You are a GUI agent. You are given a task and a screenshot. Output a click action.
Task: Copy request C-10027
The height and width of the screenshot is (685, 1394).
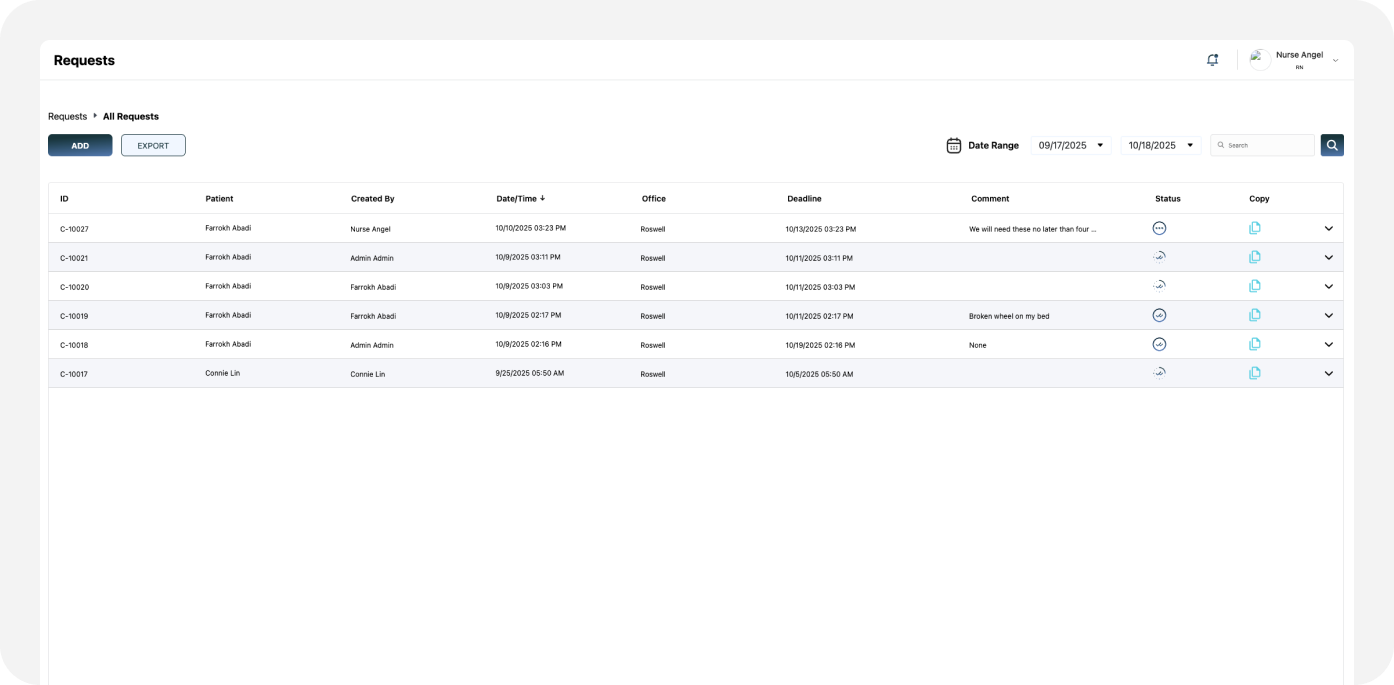[x=1255, y=228]
